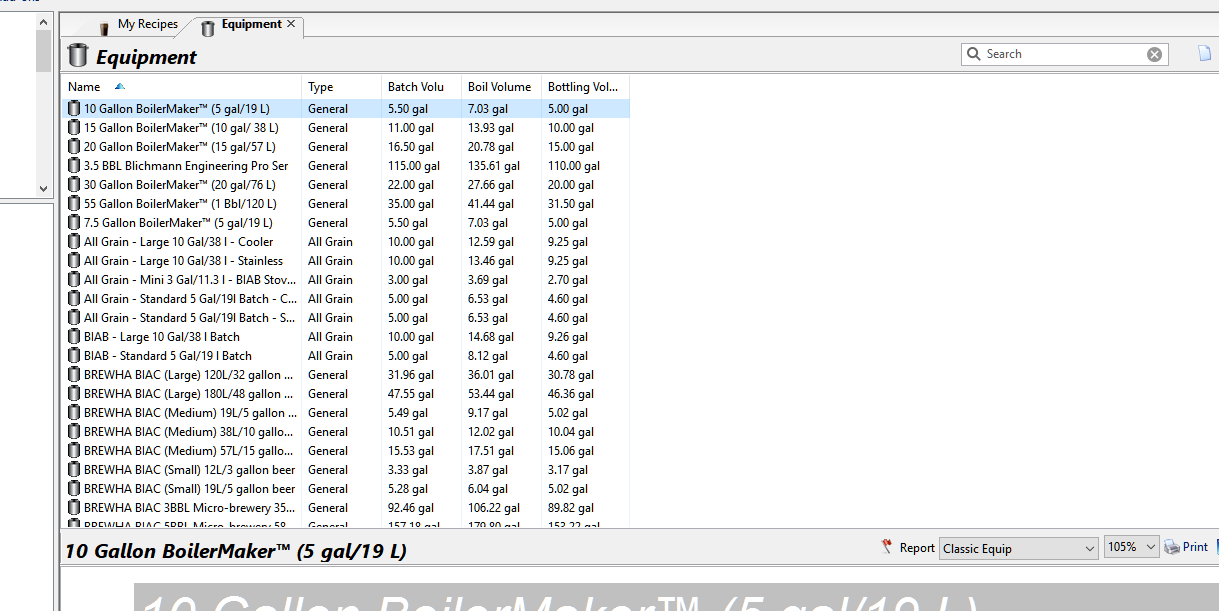The height and width of the screenshot is (611, 1219).
Task: Click the beer icon on My Recipes tab
Action: 104,27
